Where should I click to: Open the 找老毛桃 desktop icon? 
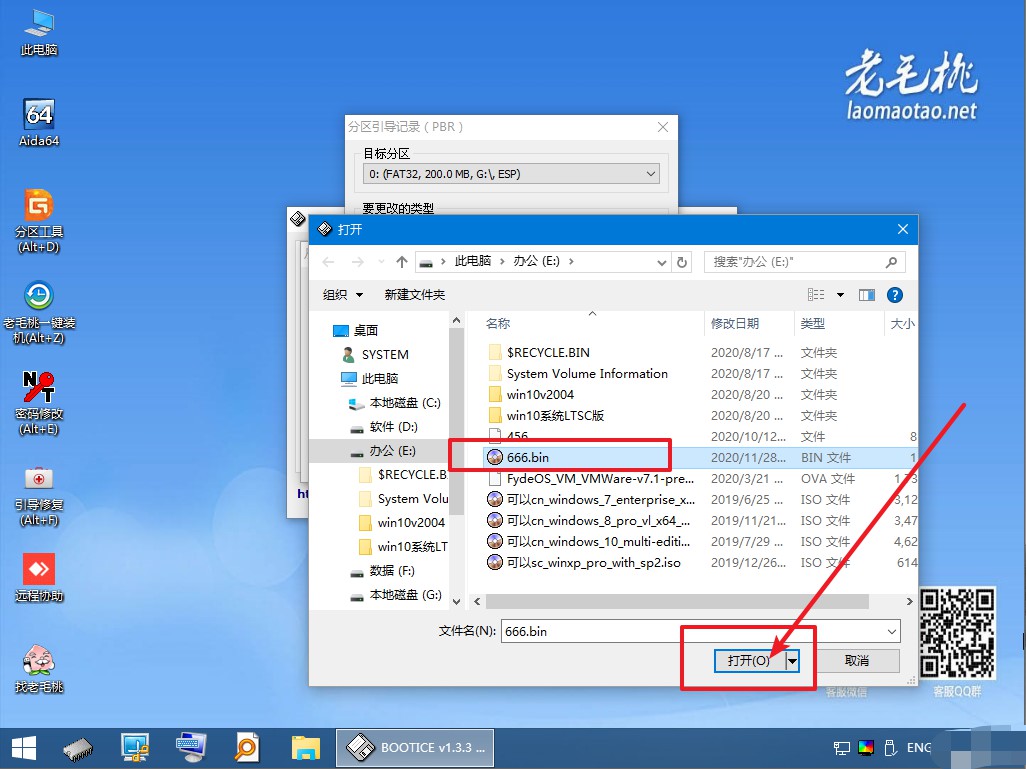[39, 668]
